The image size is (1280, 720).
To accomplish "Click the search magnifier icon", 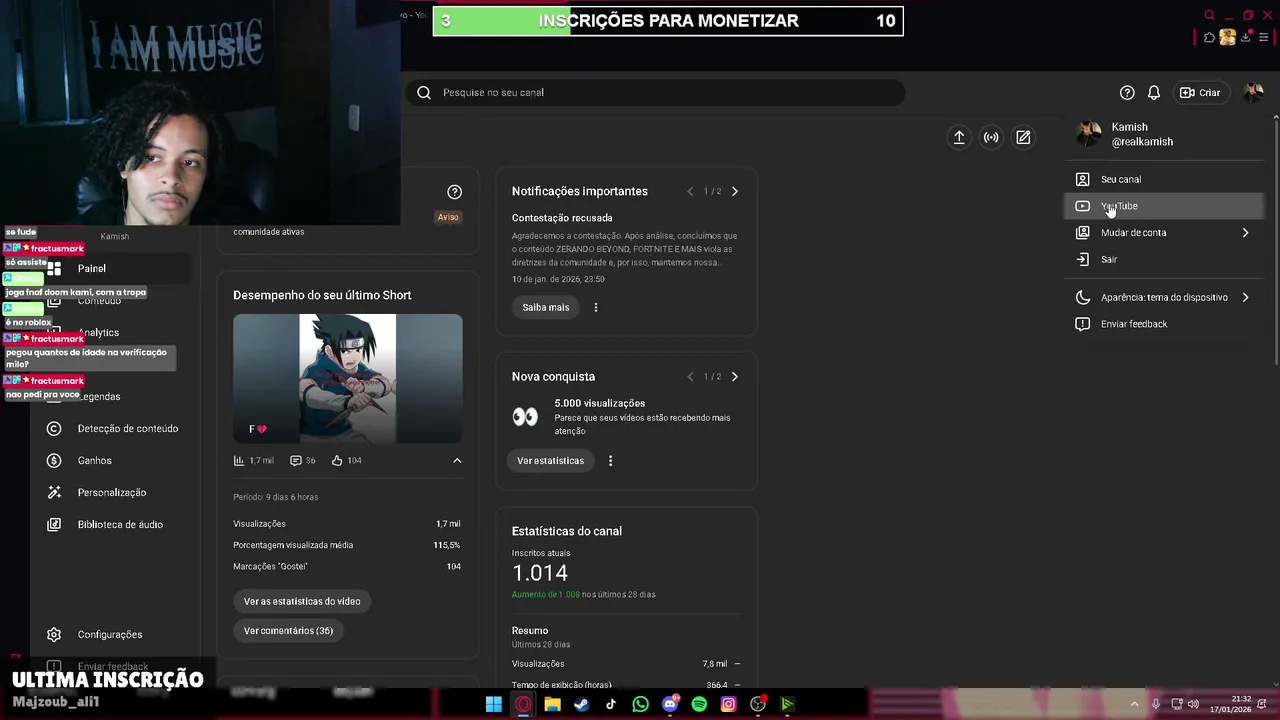I will click(x=424, y=92).
